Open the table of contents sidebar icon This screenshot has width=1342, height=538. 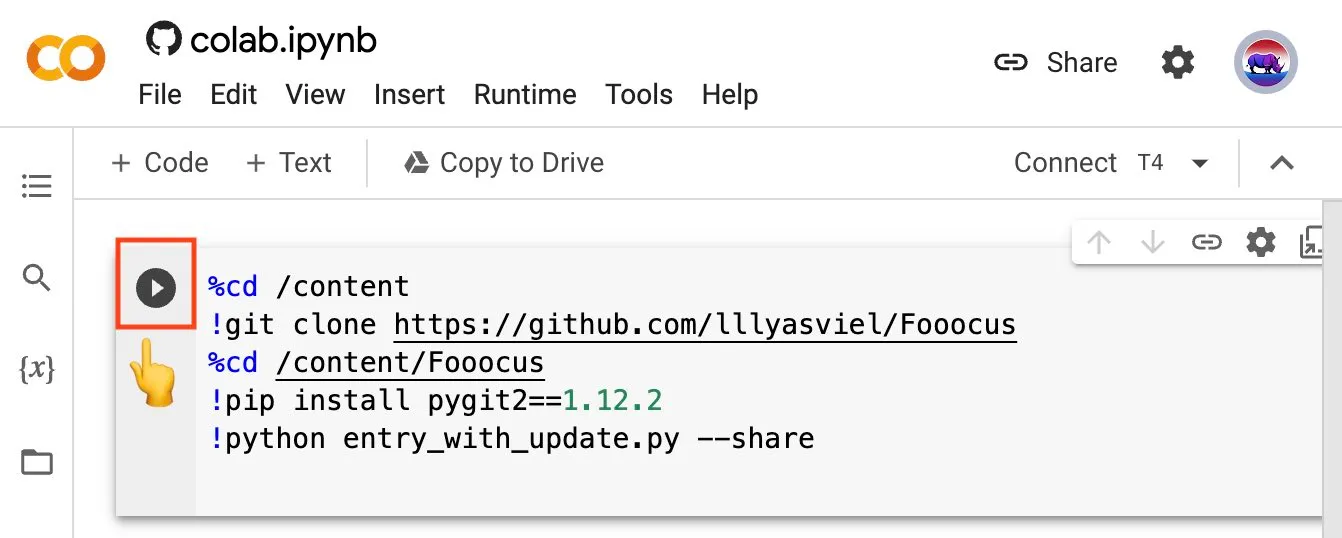37,186
